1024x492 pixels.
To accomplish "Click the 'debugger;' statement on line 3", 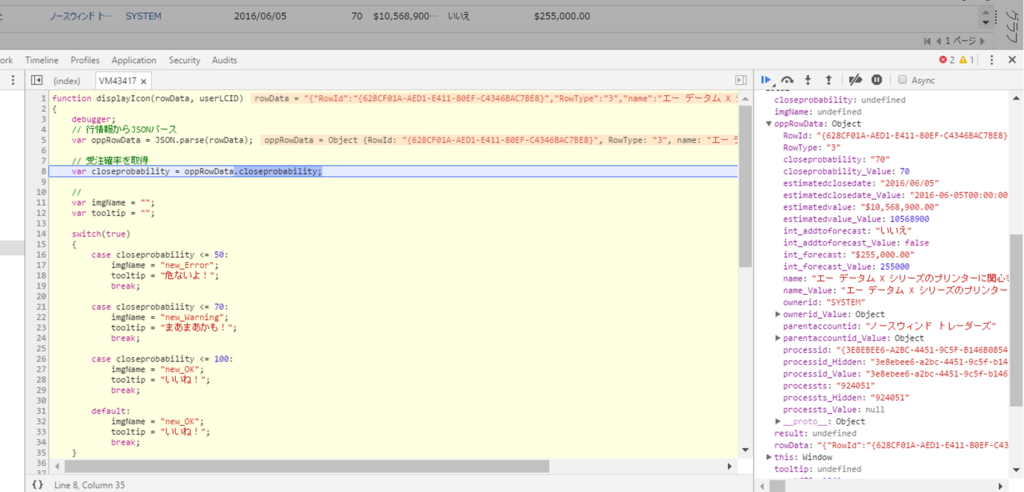I will coord(93,119).
